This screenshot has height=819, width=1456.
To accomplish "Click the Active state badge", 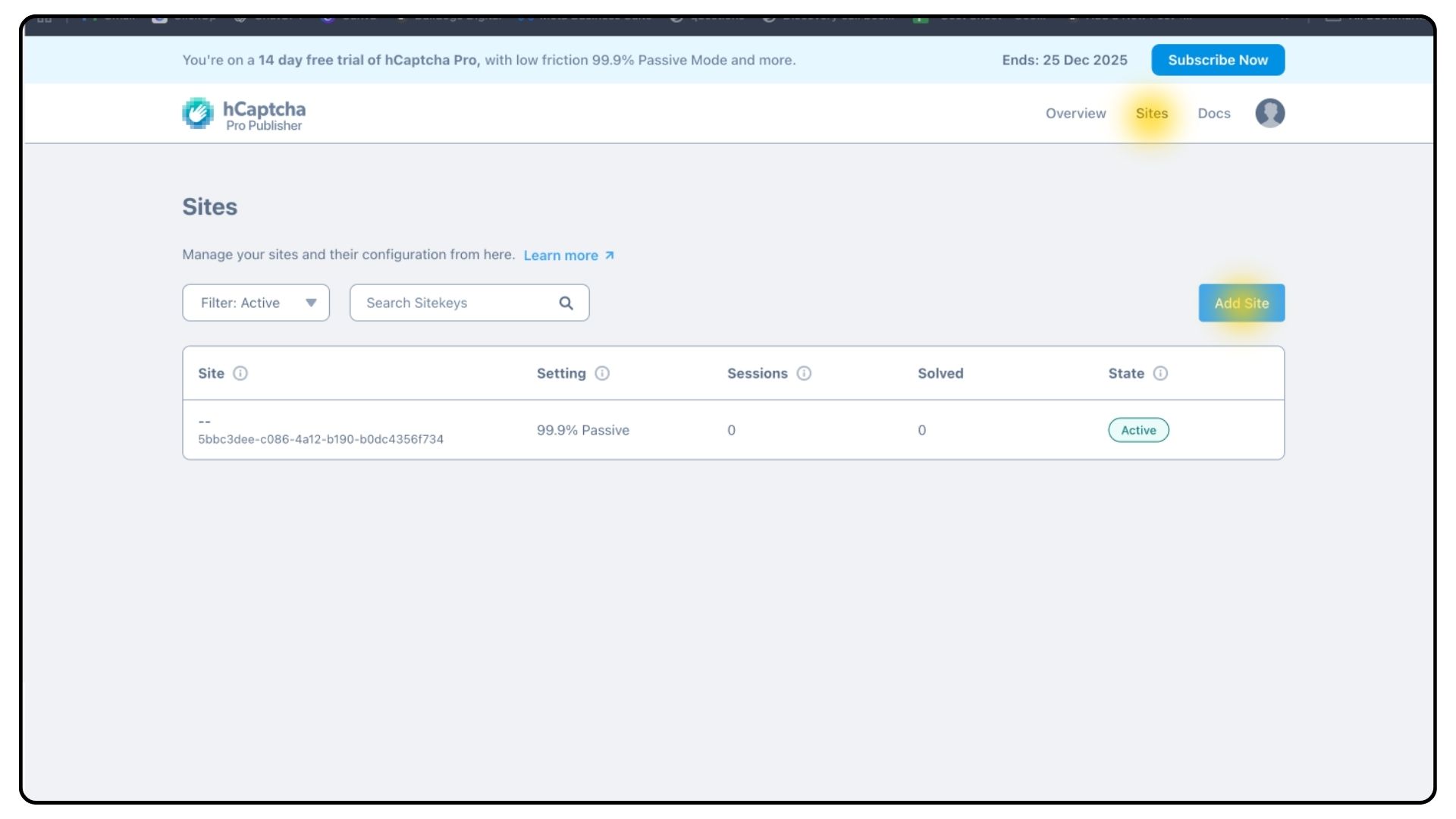I will [1137, 430].
